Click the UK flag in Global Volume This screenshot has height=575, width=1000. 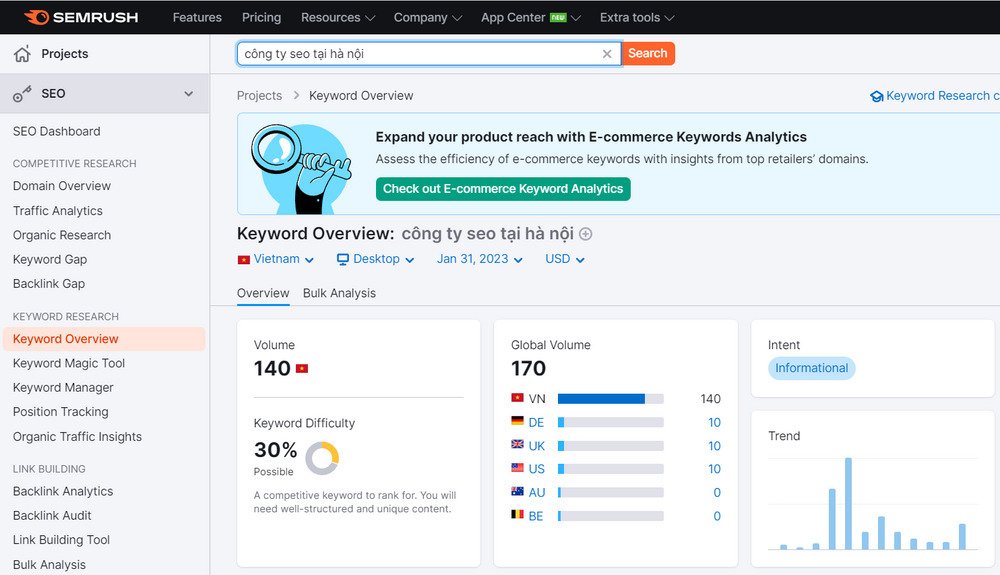click(517, 444)
